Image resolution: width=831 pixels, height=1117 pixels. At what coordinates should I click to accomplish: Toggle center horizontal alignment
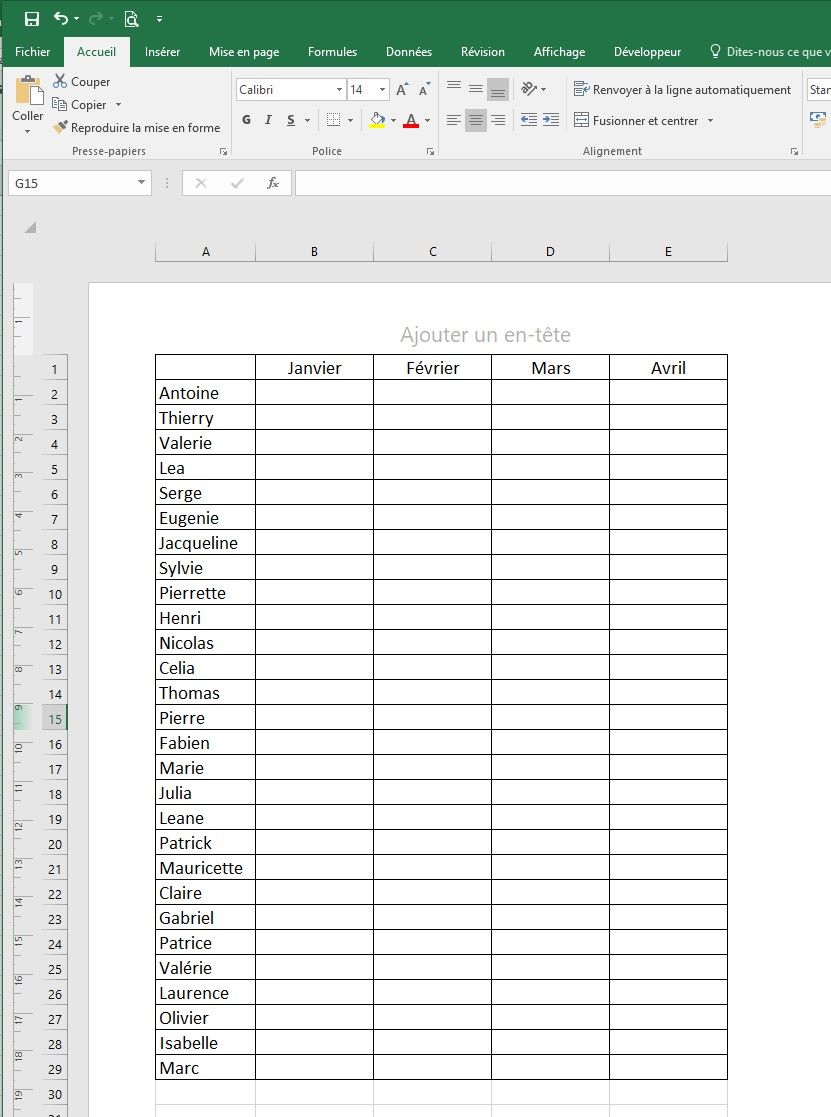[x=476, y=120]
